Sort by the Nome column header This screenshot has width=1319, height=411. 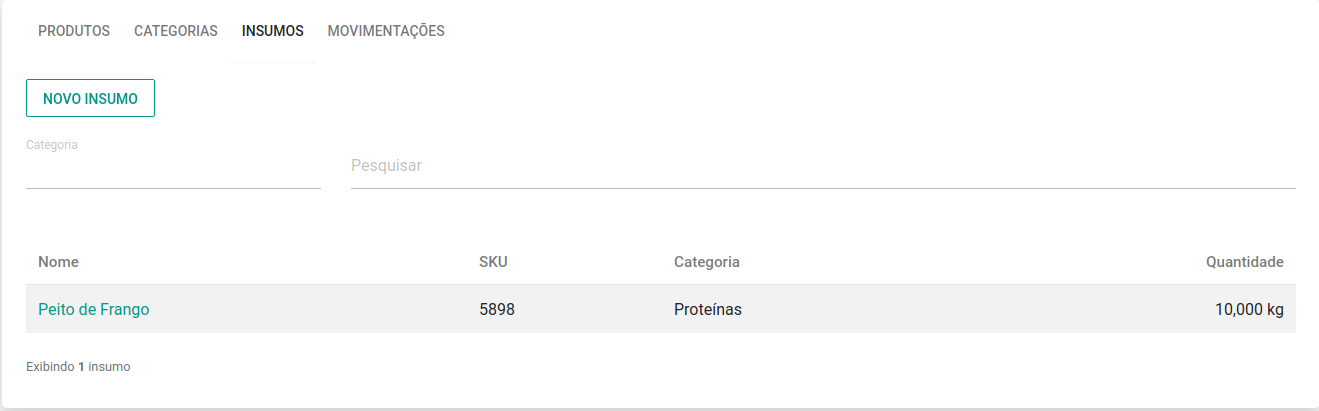59,262
